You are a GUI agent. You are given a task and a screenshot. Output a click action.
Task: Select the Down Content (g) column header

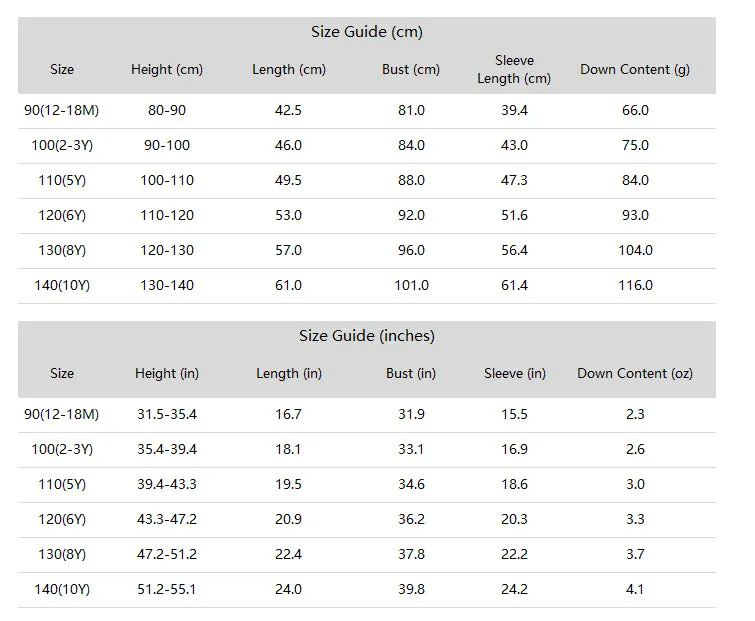635,69
